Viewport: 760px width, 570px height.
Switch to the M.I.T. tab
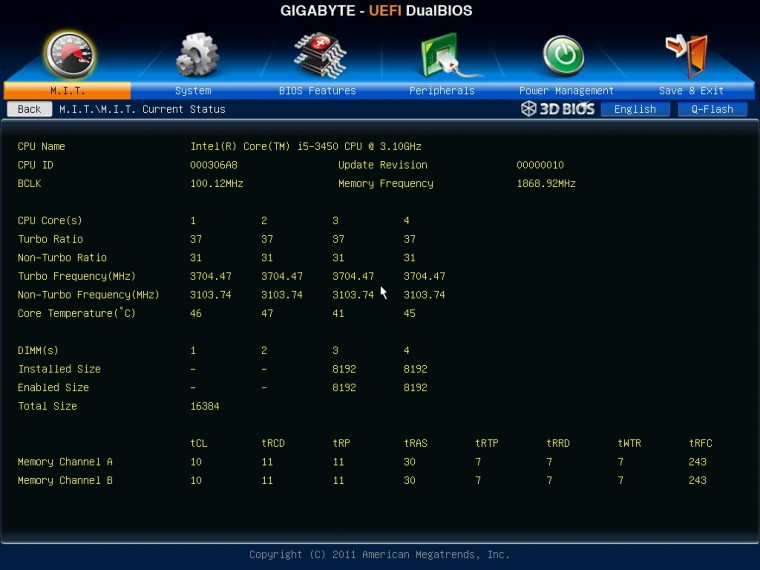pos(67,91)
